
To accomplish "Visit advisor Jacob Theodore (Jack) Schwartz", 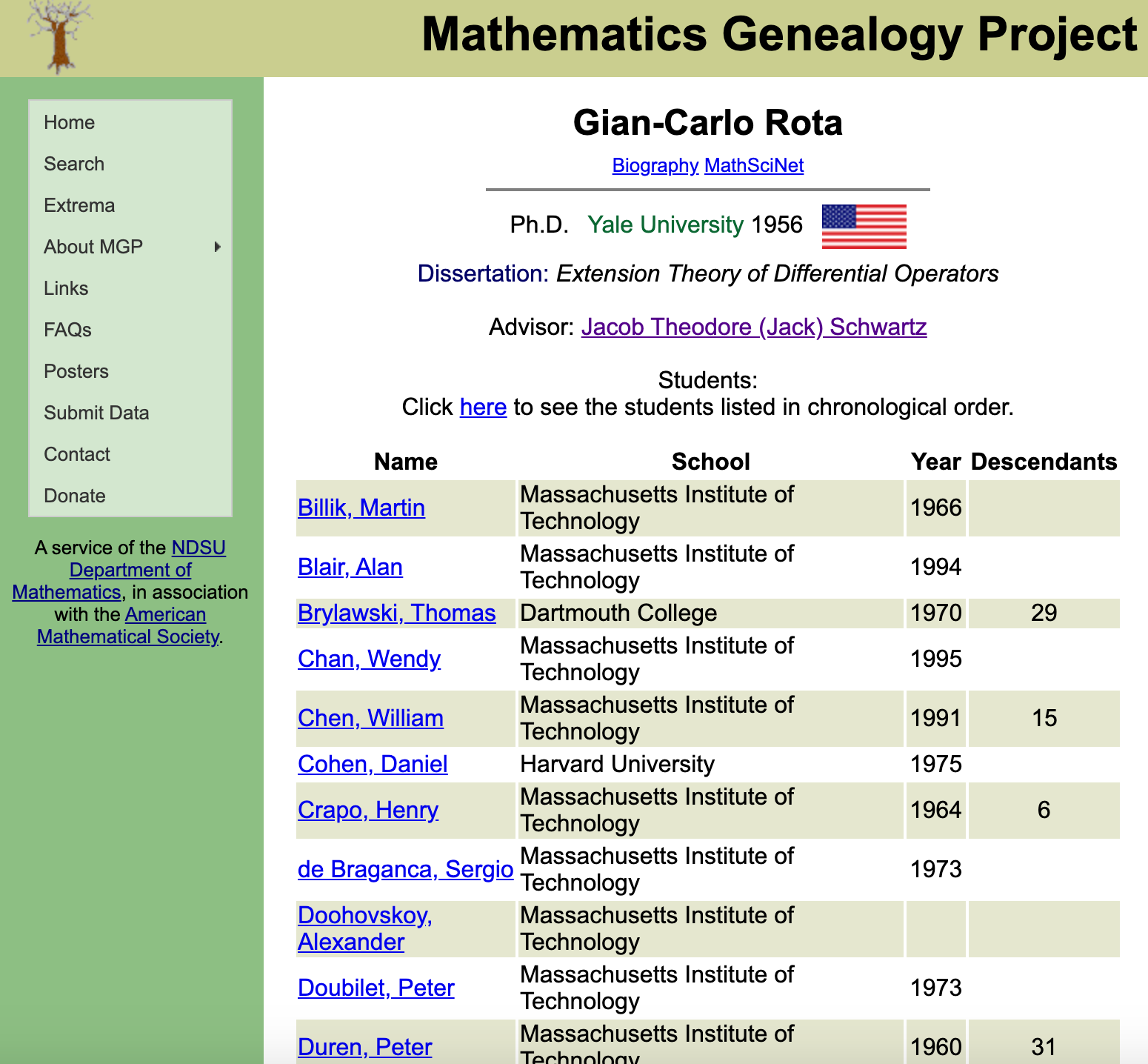I will tap(753, 327).
